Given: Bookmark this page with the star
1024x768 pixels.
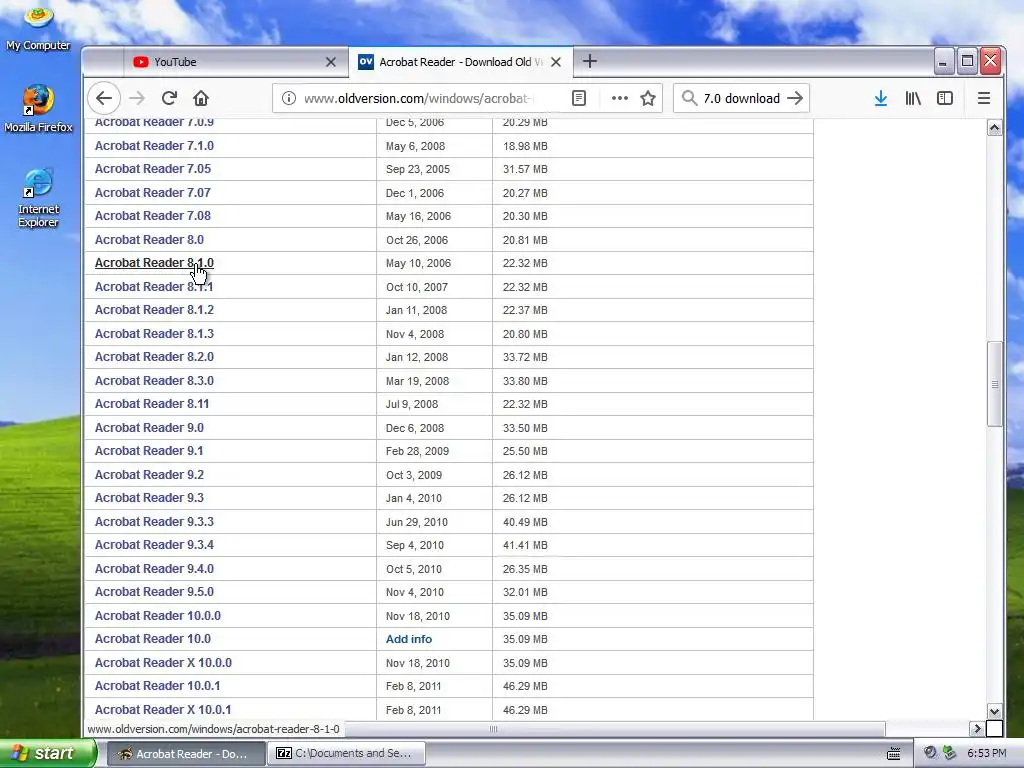Looking at the screenshot, I should click(648, 98).
